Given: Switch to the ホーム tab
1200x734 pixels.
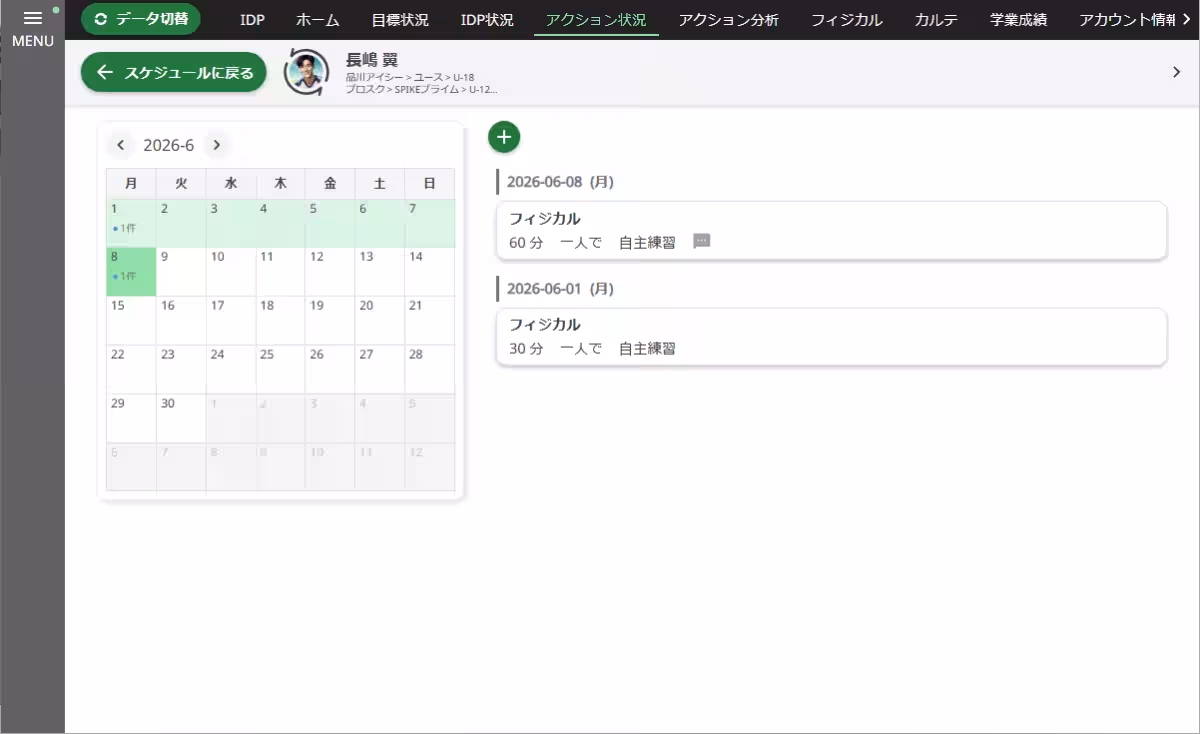Looking at the screenshot, I should click(318, 20).
